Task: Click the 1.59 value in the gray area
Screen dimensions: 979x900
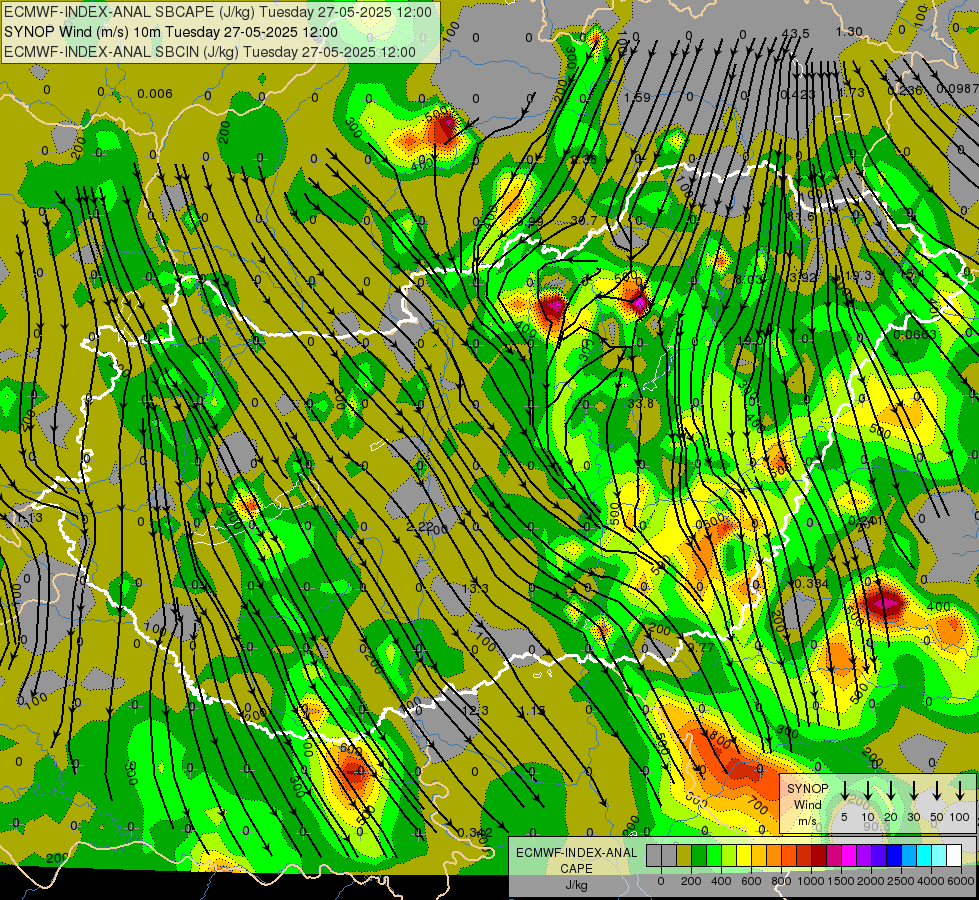Action: click(637, 97)
